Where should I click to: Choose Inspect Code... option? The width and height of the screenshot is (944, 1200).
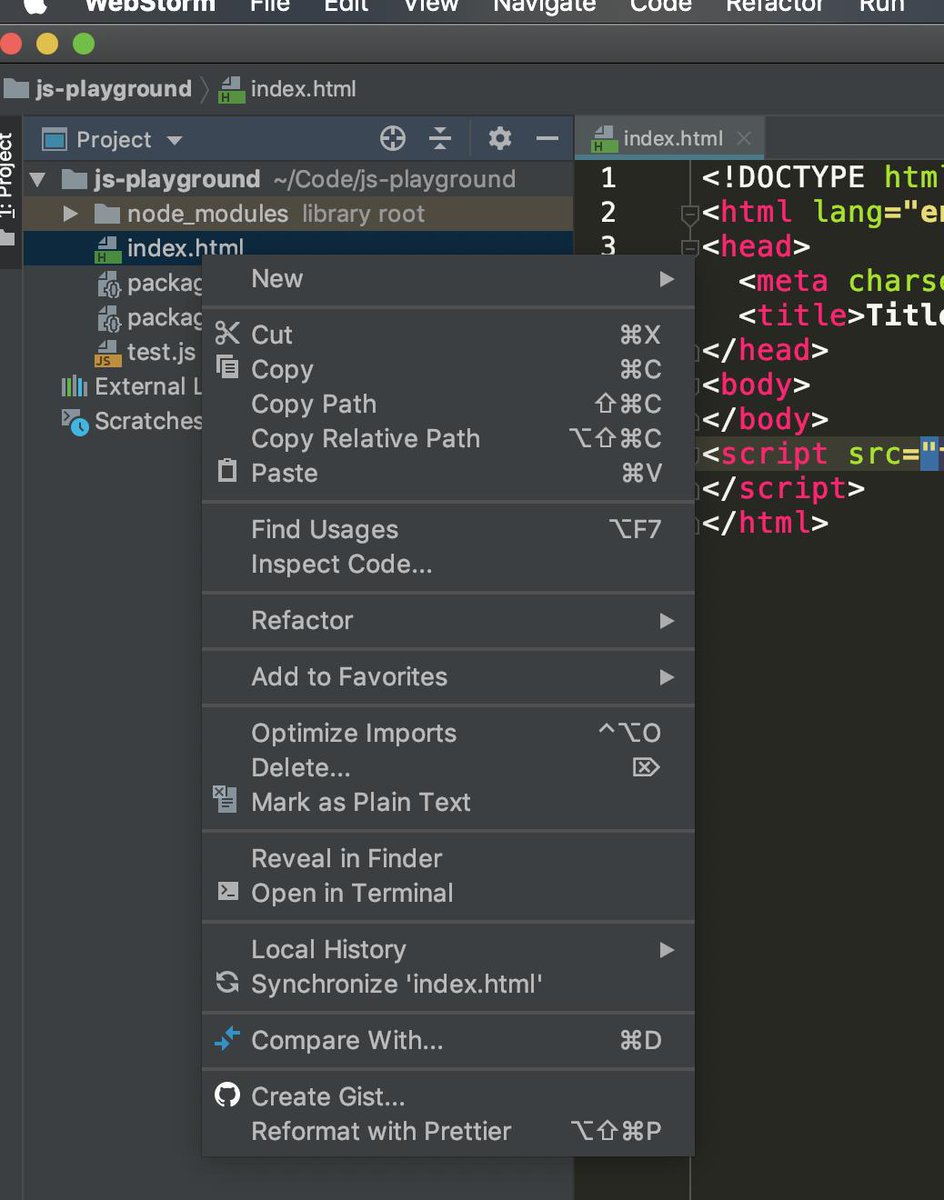(448, 564)
